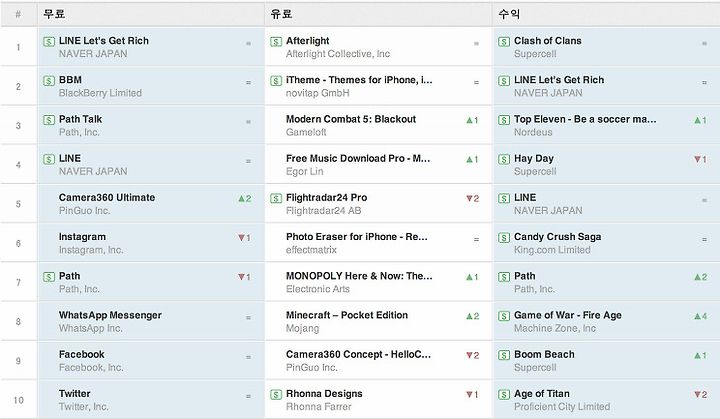This screenshot has height=419, width=720.
Task: Open WhatsApp Messenger app link
Action: pyautogui.click(x=110, y=315)
